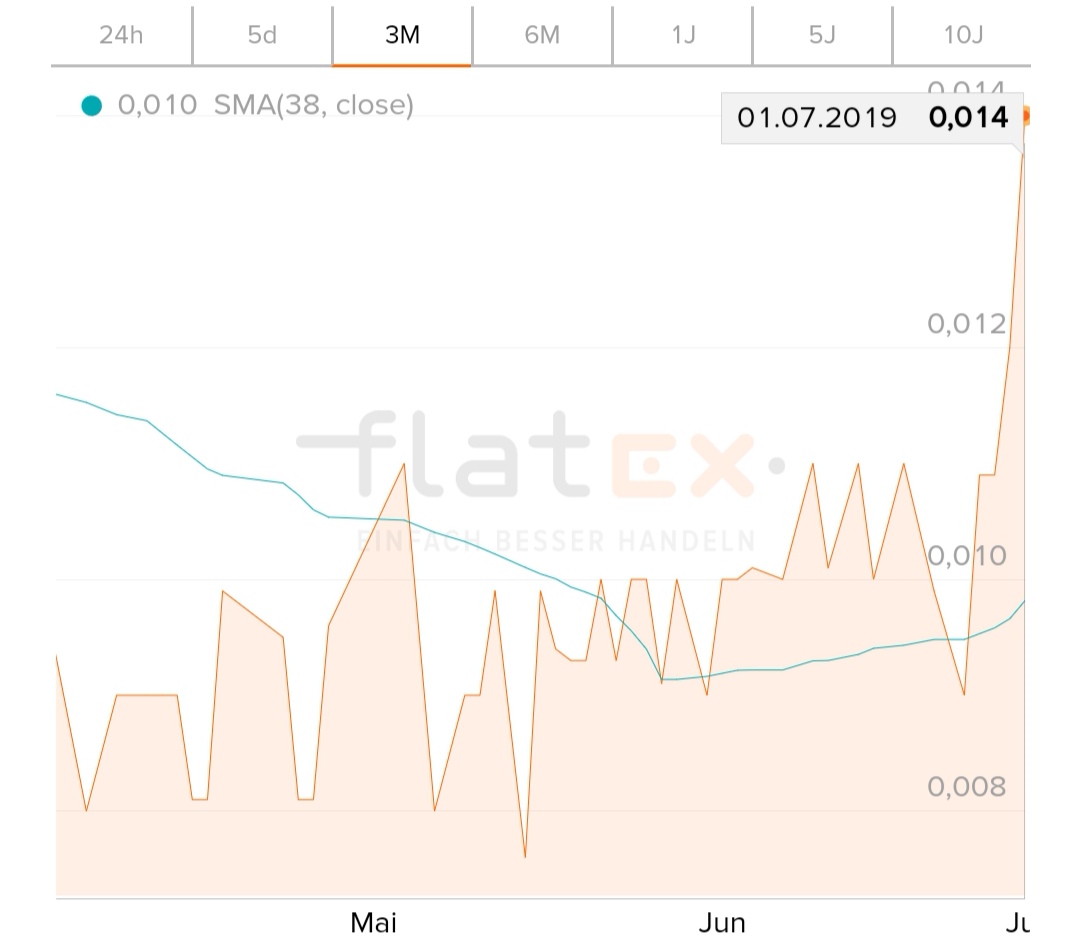Select the 5d chart period tab
This screenshot has width=1080, height=944.
point(262,35)
